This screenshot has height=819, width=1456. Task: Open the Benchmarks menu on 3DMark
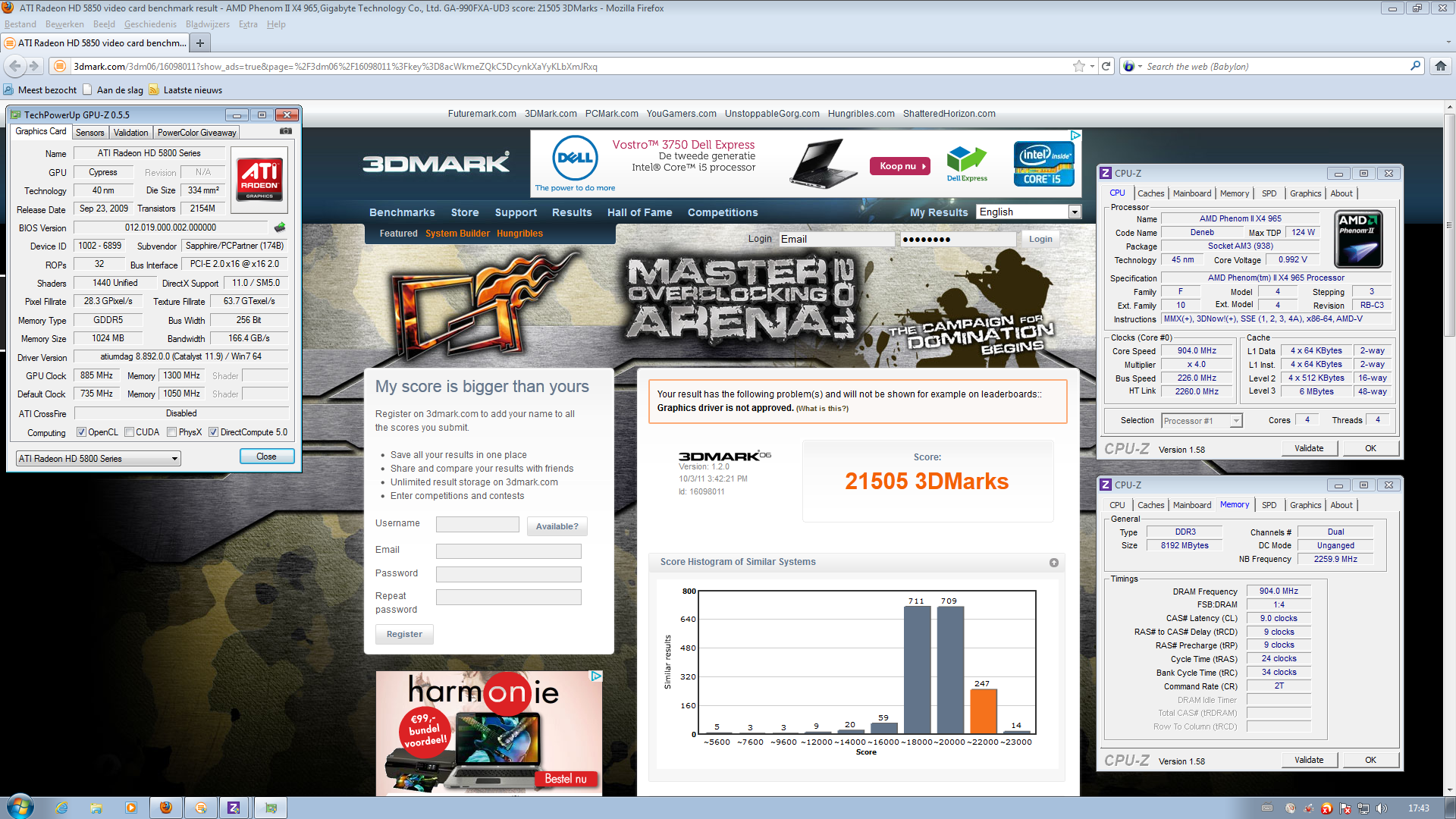[402, 212]
